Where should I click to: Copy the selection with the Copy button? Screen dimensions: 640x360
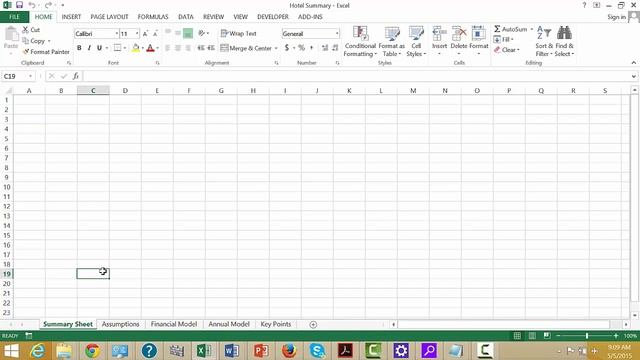coord(34,41)
